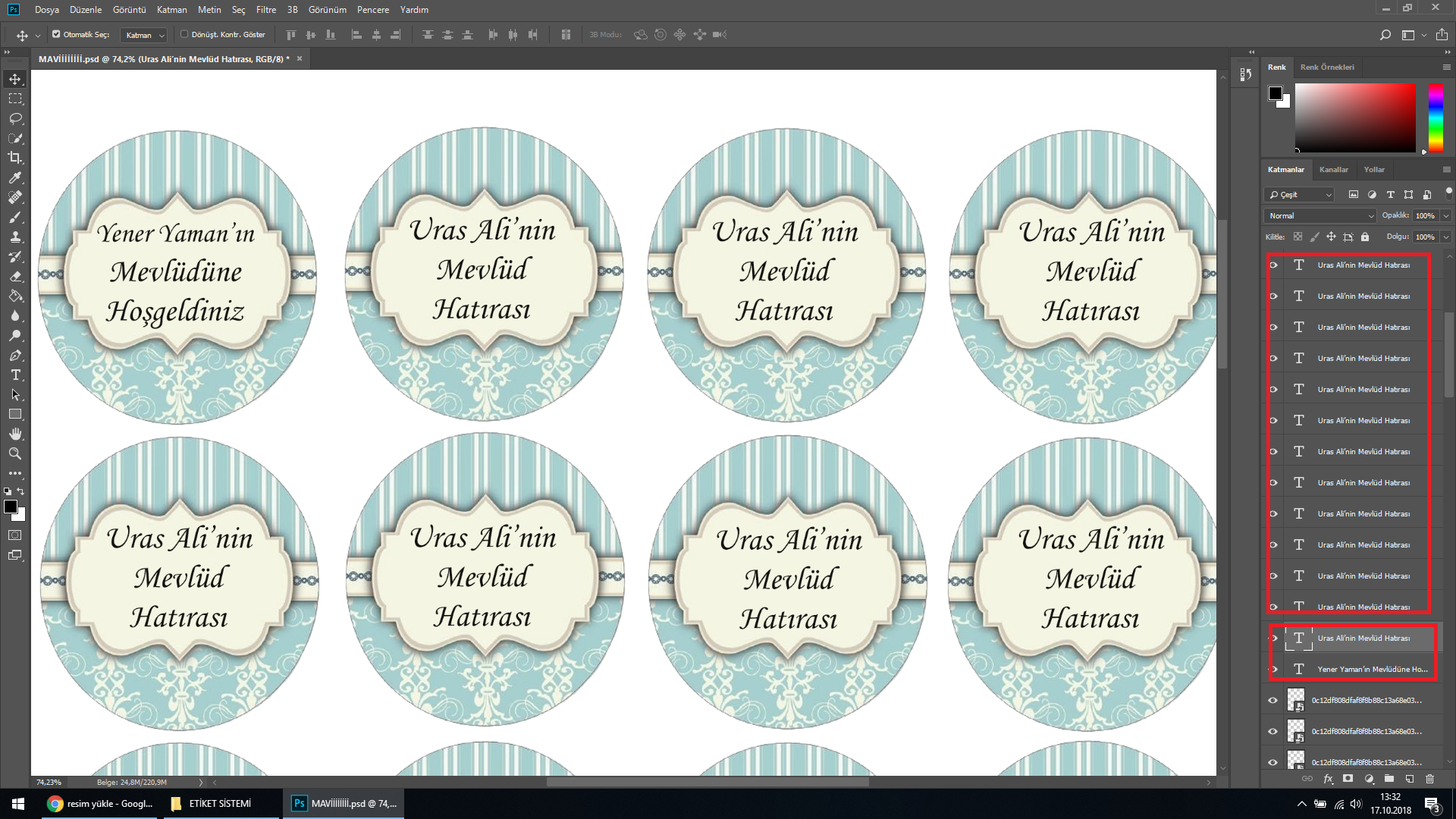Image resolution: width=1456 pixels, height=819 pixels.
Task: Select the Clone Stamp tool
Action: point(15,237)
